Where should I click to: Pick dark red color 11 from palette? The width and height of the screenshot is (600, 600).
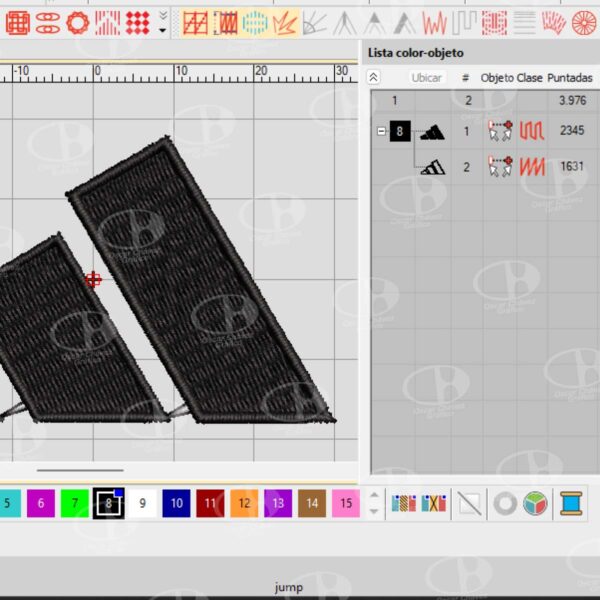pos(210,503)
